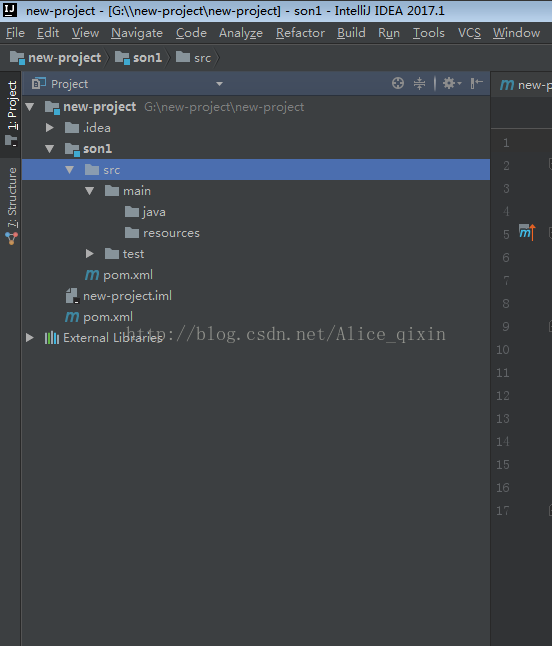552x646 pixels.
Task: Open the Project panel gear settings
Action: point(451,83)
